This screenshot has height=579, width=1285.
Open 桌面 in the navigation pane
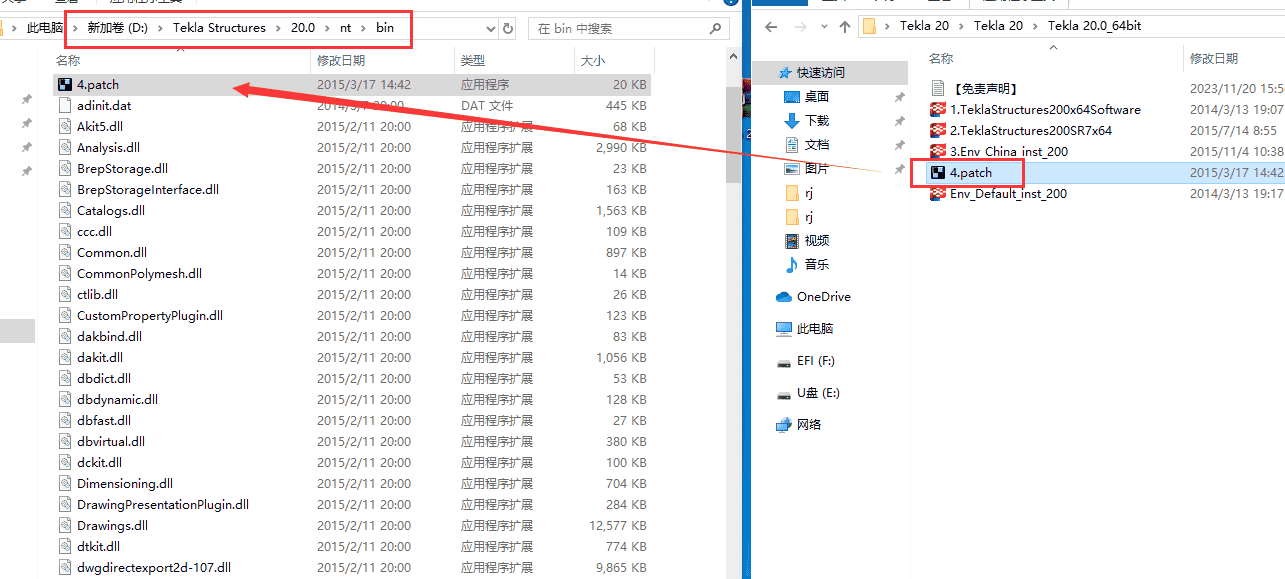coord(817,96)
